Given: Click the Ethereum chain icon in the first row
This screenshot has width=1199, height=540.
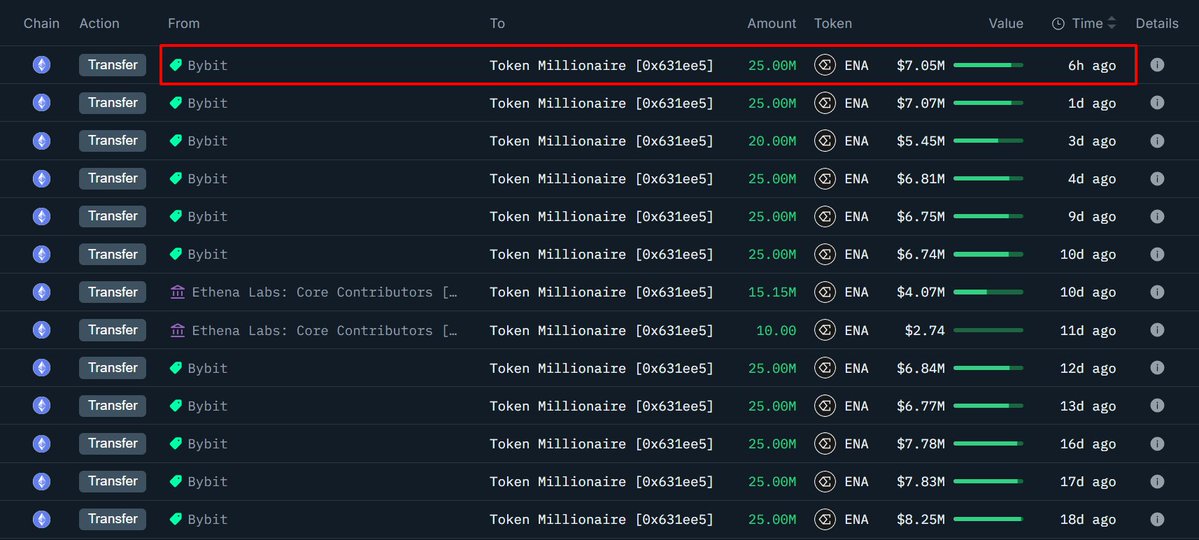Looking at the screenshot, I should (41, 65).
